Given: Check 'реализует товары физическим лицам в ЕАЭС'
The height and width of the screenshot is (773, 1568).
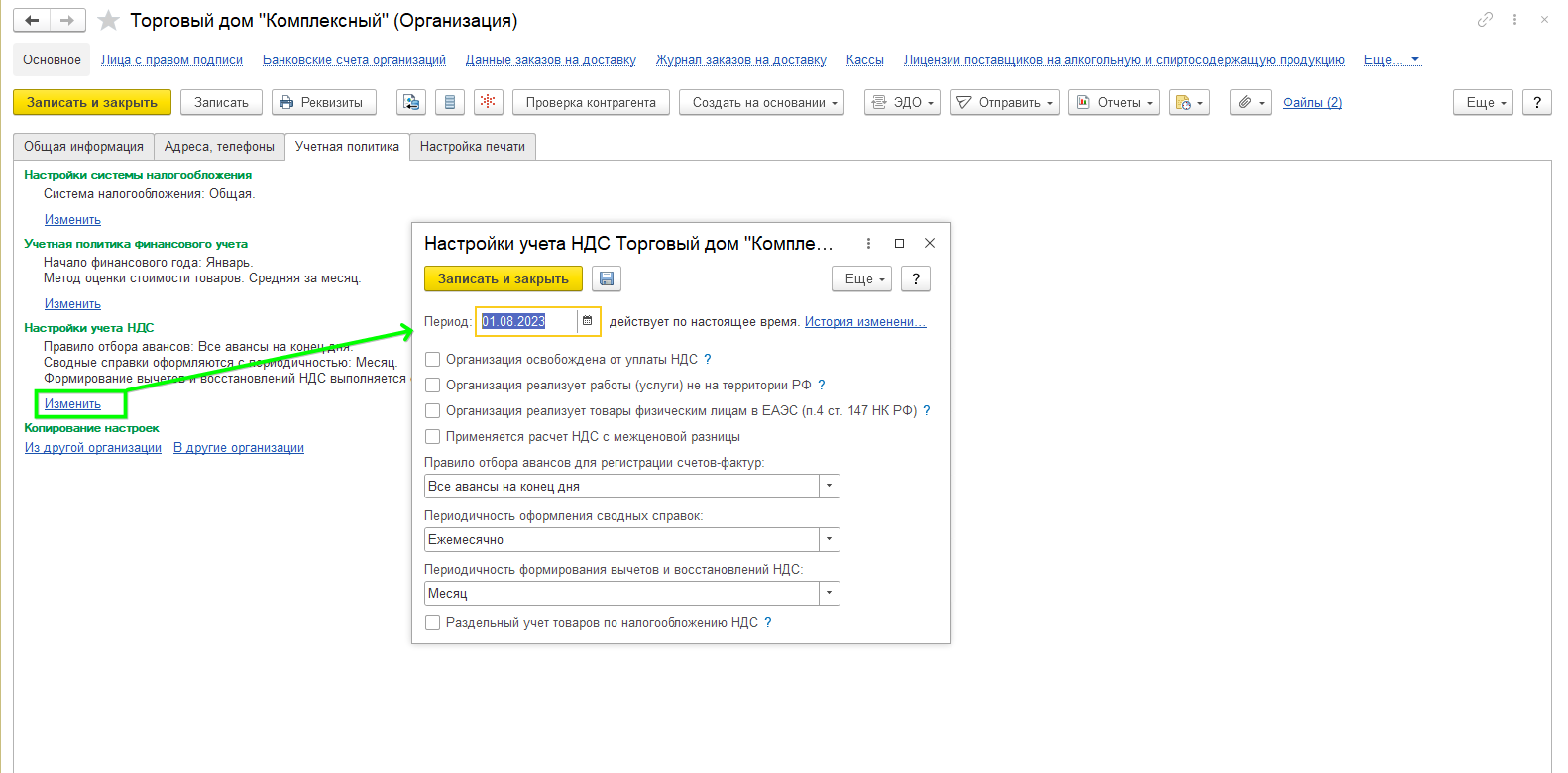Looking at the screenshot, I should (433, 410).
